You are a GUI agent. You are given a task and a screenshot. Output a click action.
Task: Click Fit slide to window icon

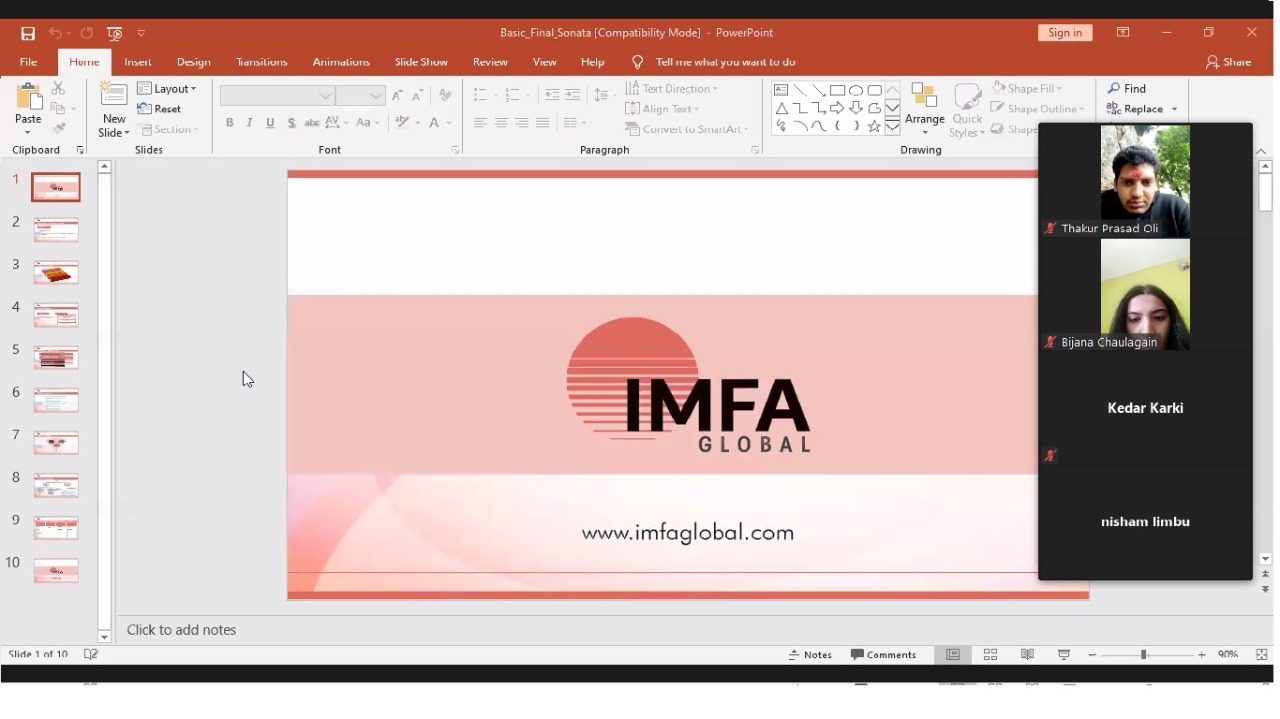pos(1262,655)
